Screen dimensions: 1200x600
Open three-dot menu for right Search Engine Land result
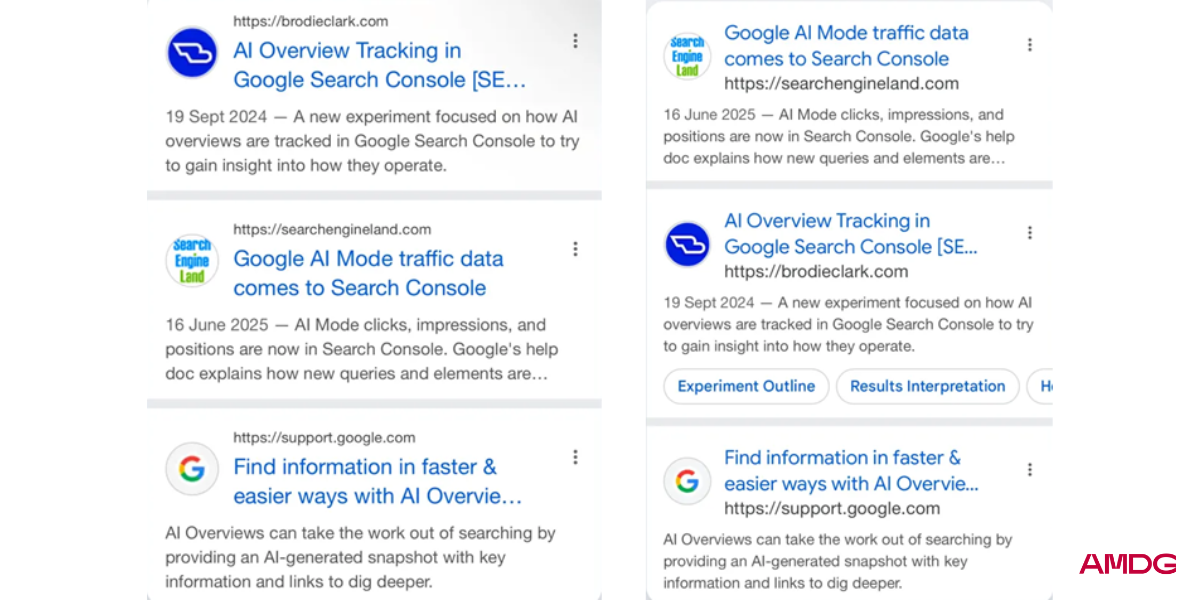1029,44
